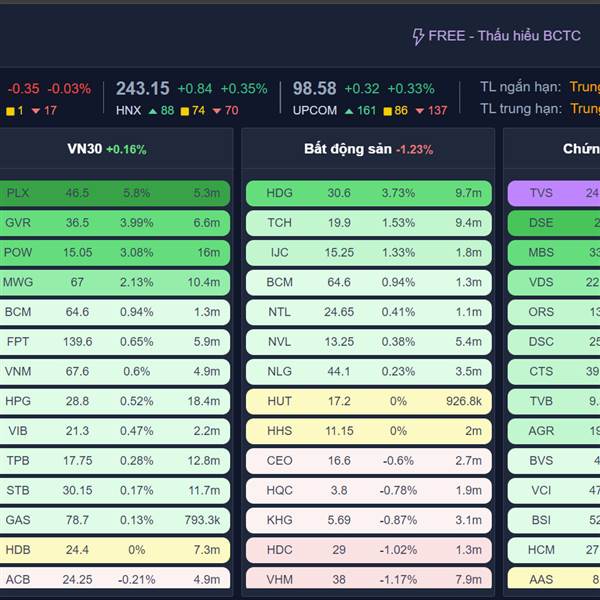This screenshot has height=600, width=600.
Task: Open the POW stock row
Action: click(x=115, y=253)
